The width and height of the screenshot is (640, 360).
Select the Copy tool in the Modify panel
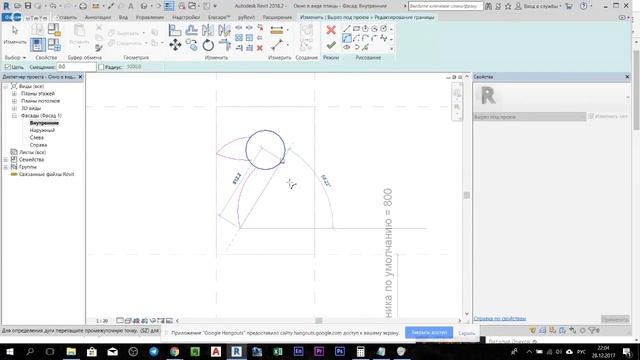click(191, 45)
